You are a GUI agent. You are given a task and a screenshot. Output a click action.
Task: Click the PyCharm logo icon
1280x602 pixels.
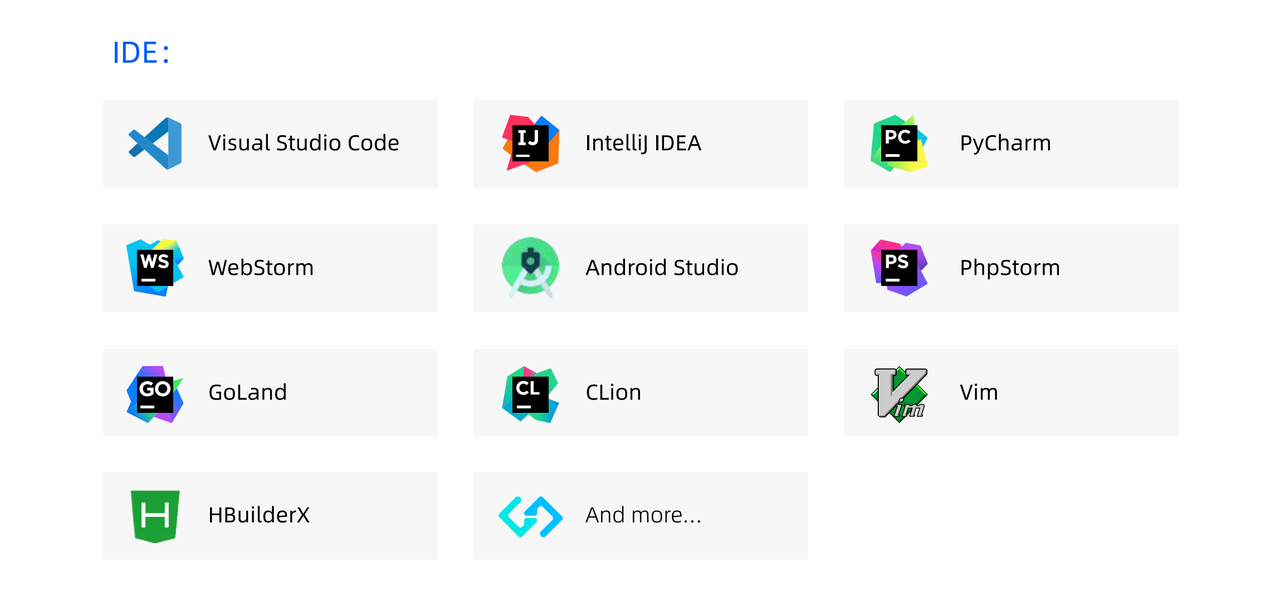pyautogui.click(x=899, y=143)
